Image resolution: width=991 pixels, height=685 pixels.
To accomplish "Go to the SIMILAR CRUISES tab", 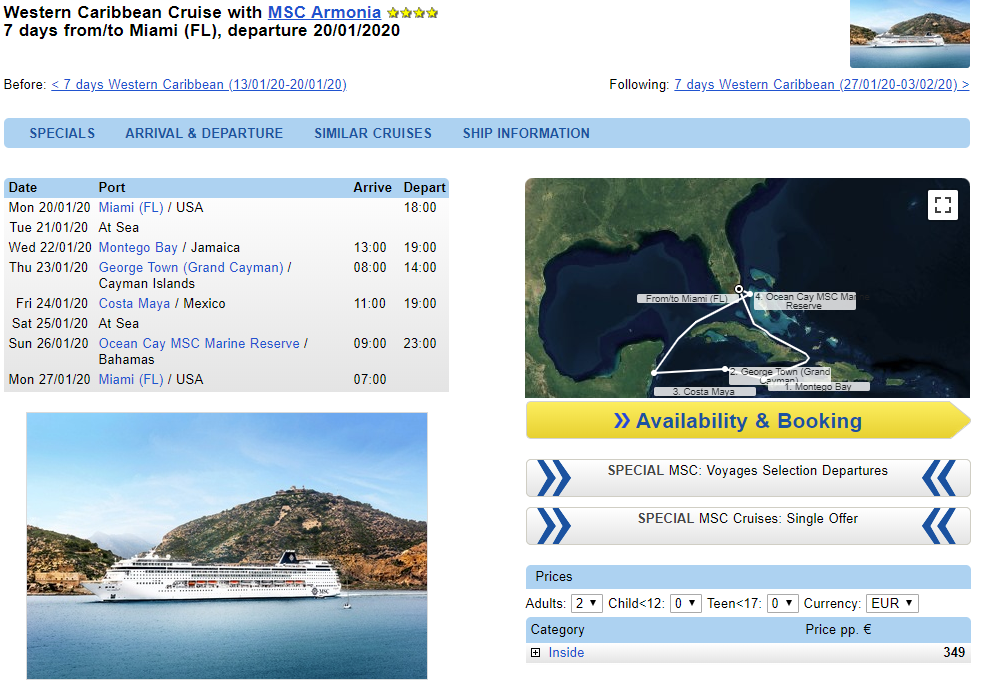I will (373, 133).
